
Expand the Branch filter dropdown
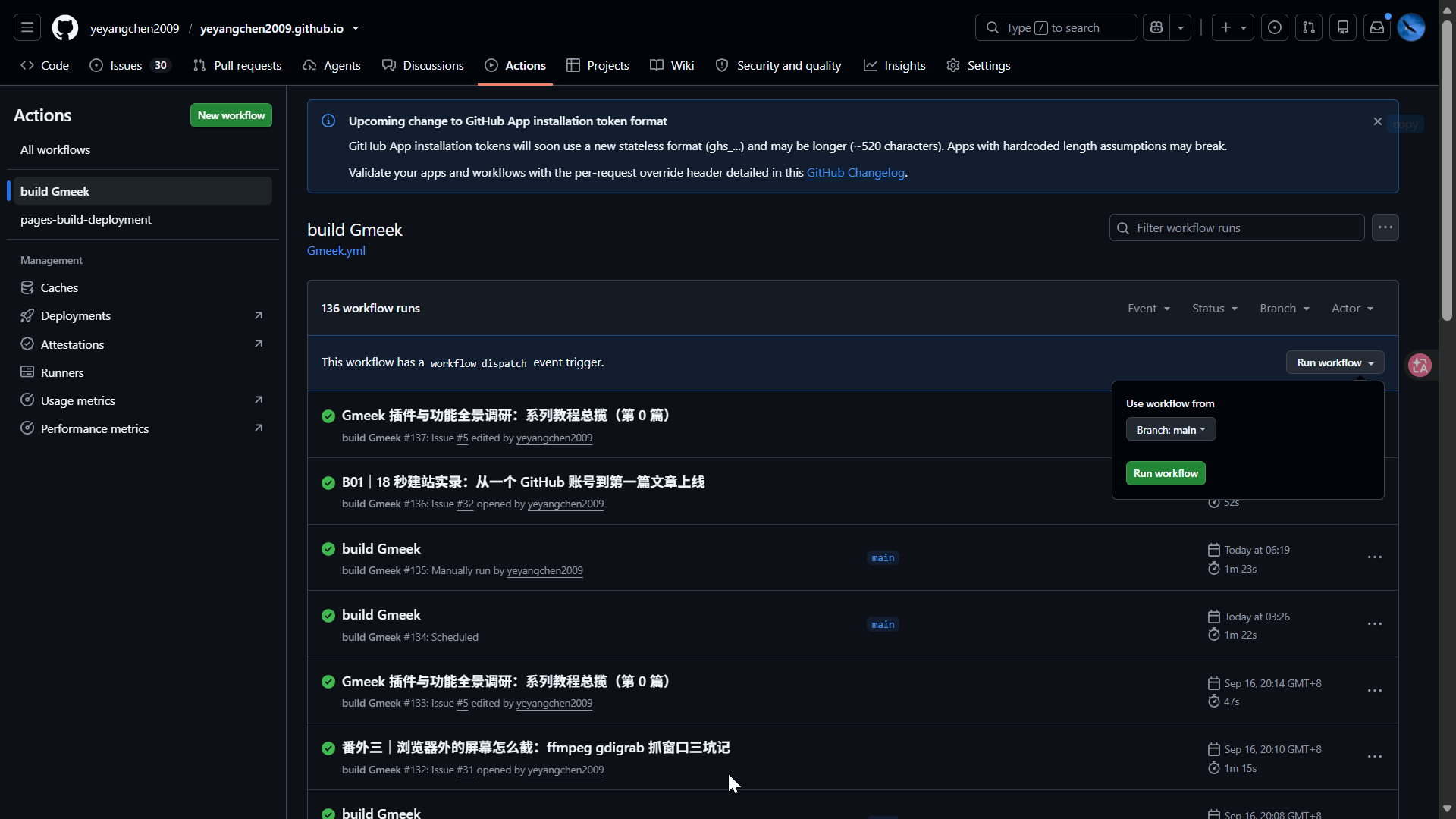click(1285, 309)
